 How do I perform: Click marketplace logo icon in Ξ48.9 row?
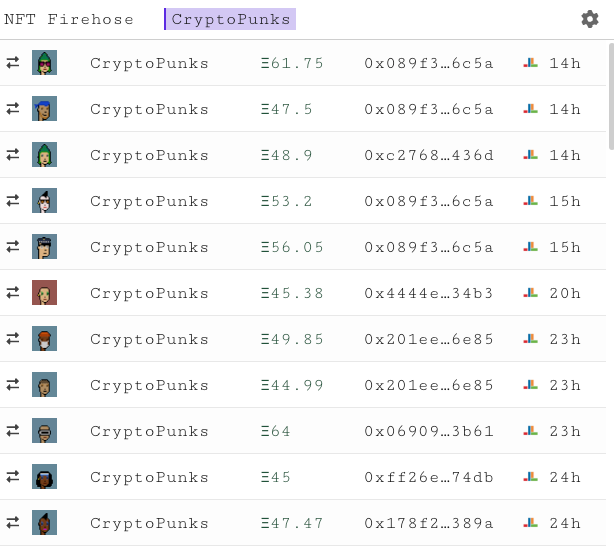tap(531, 155)
